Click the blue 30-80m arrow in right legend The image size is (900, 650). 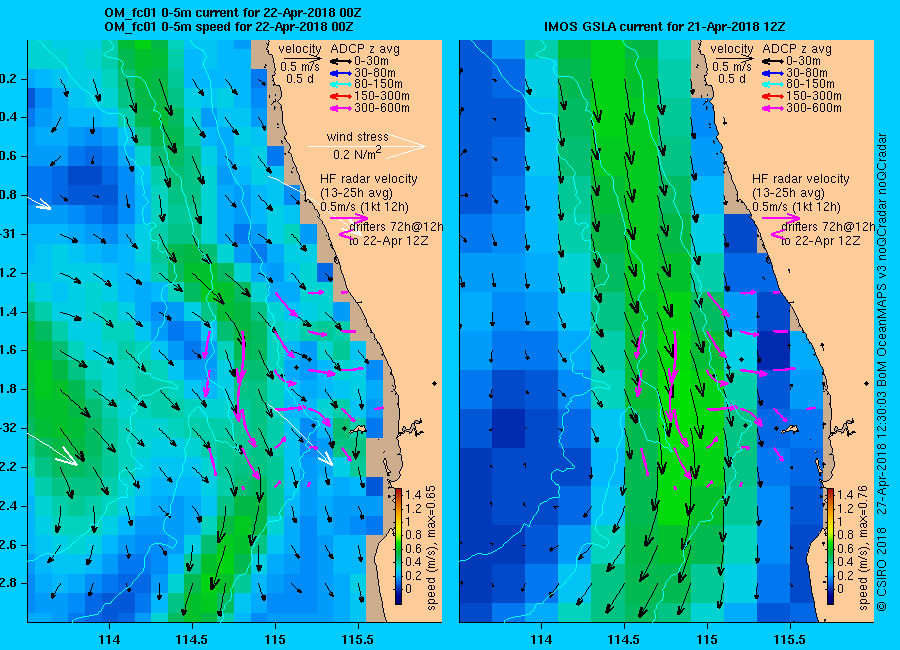[773, 73]
